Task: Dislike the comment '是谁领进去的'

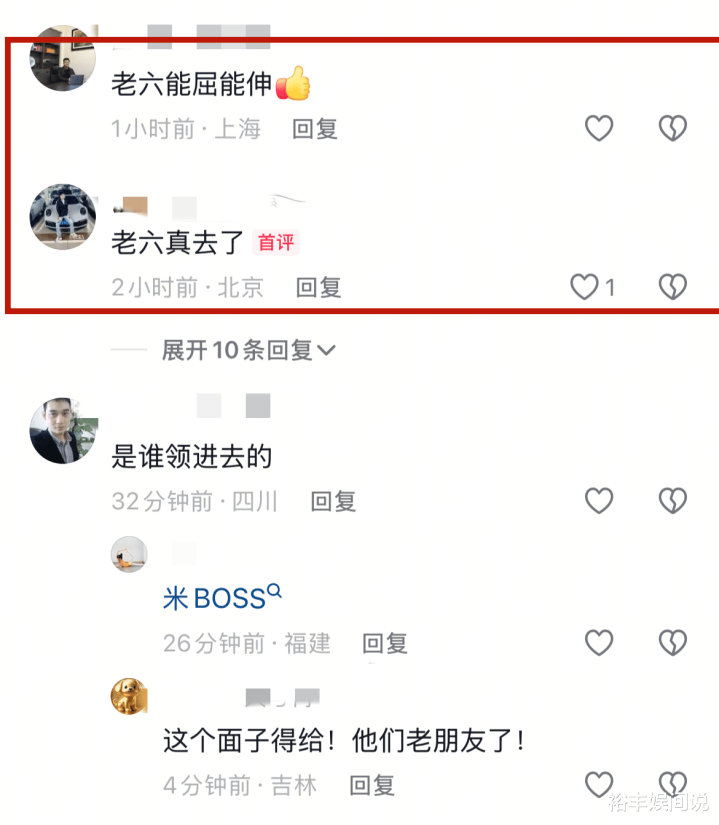Action: click(673, 501)
